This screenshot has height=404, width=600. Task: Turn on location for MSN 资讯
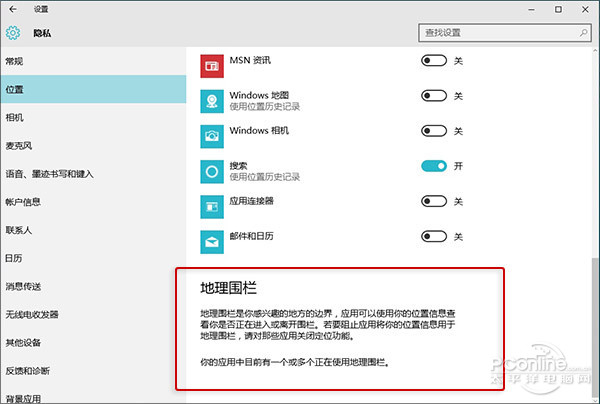[434, 60]
